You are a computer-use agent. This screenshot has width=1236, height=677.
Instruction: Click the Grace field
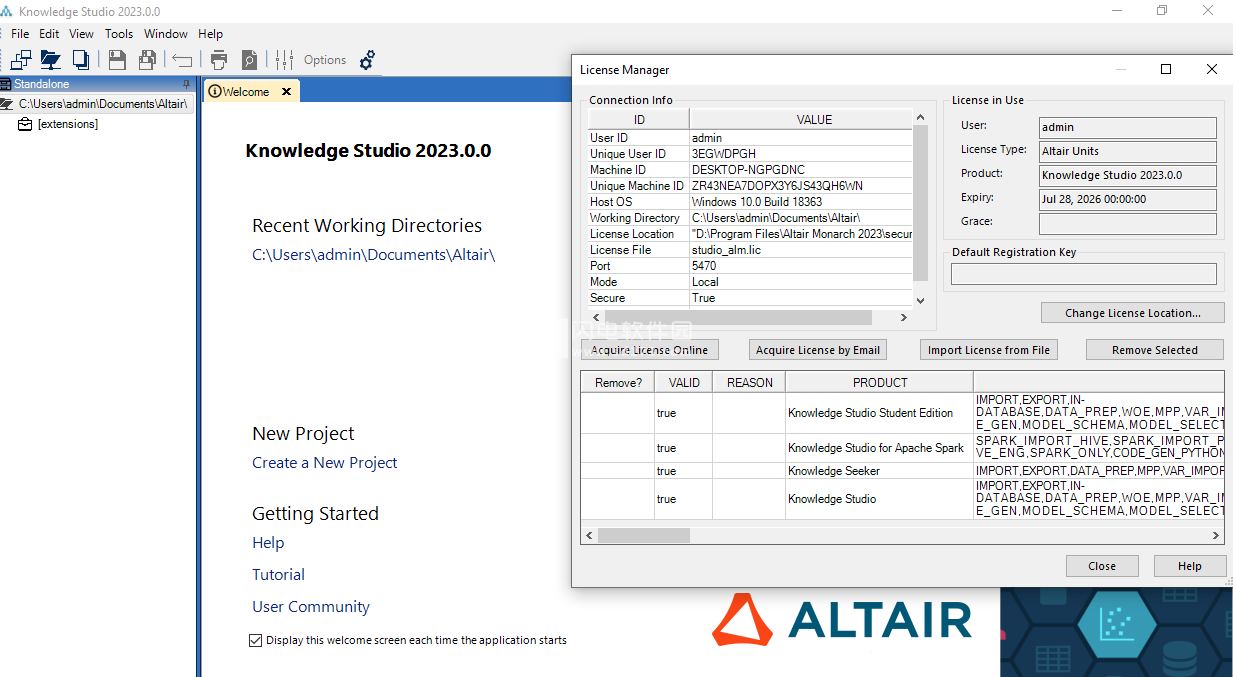point(1128,223)
